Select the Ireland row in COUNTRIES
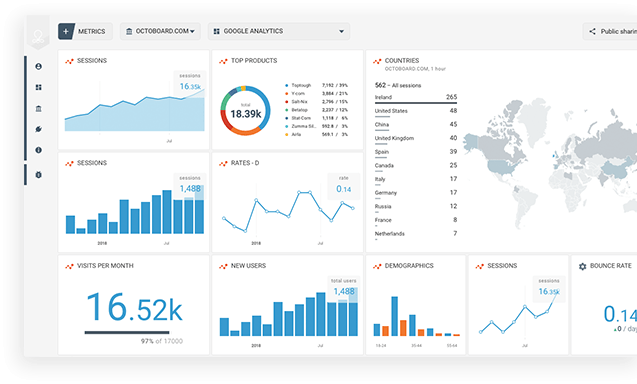This screenshot has width=637, height=384. tap(416, 98)
